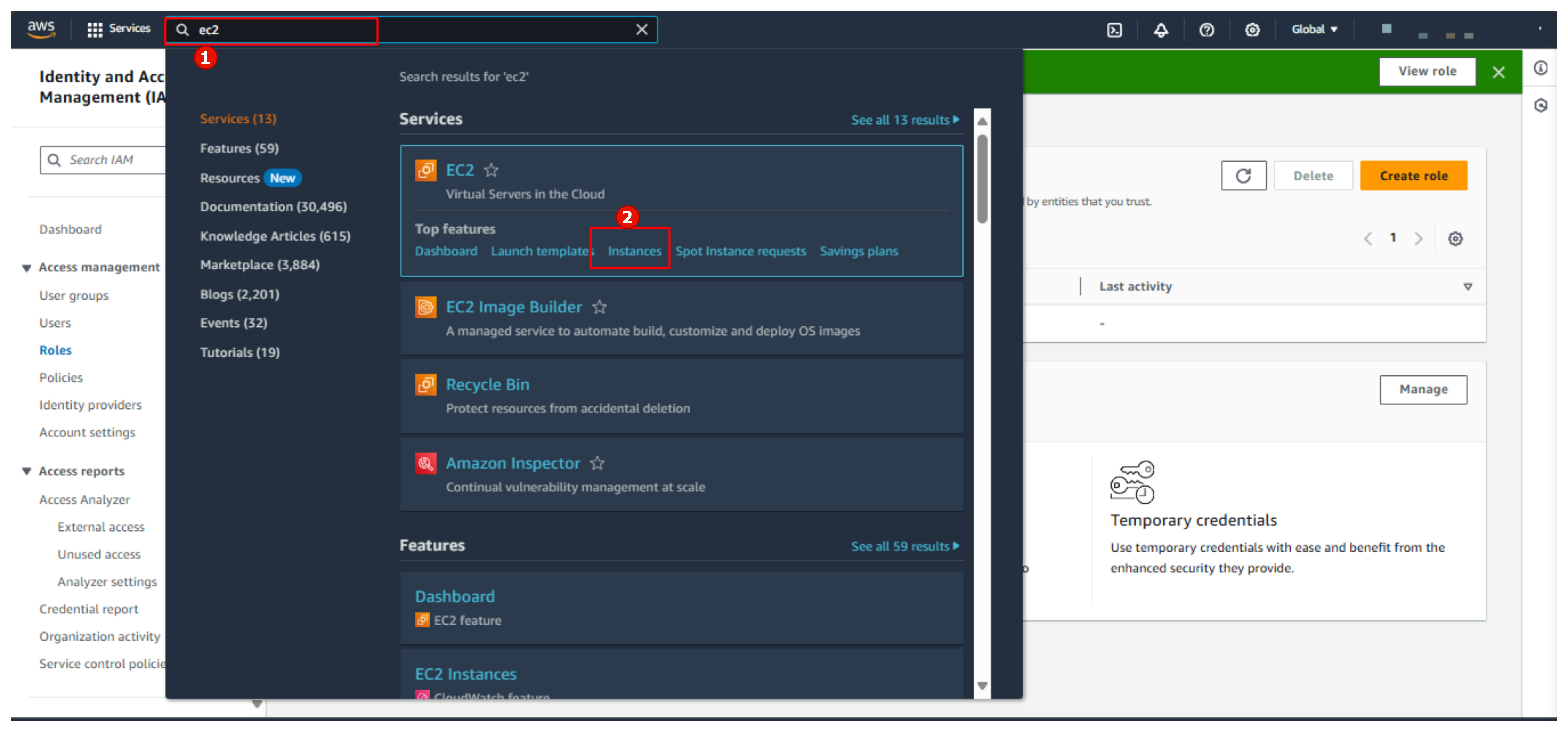Screen dimensions: 1568x732
Task: Open the Global region dropdown
Action: (x=1314, y=29)
